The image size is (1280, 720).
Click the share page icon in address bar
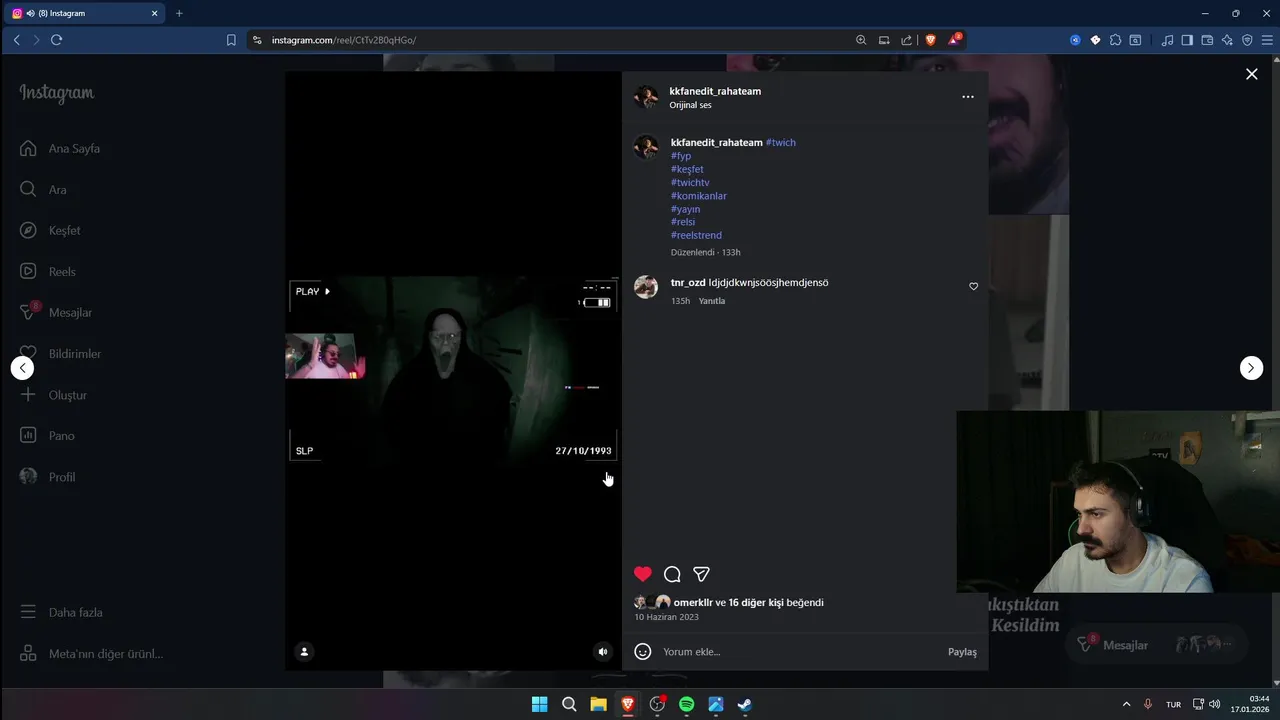[906, 40]
